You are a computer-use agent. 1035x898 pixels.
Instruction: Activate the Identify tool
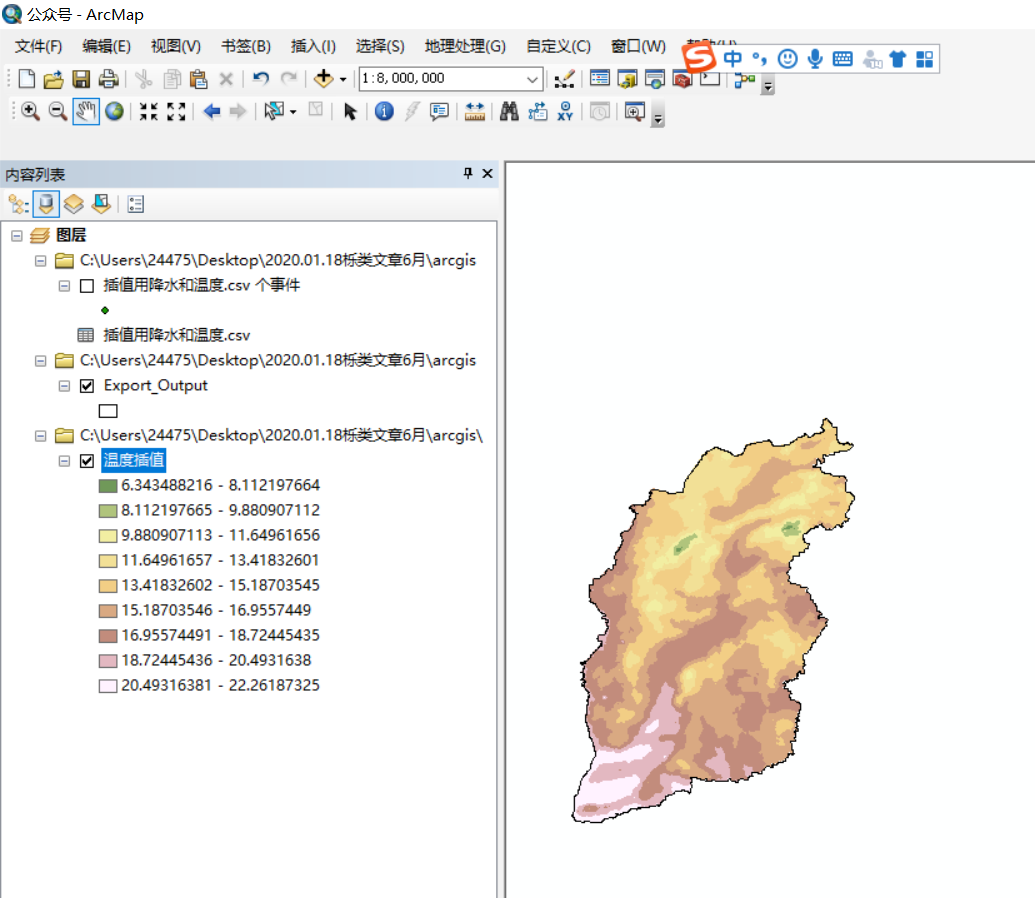(x=384, y=111)
